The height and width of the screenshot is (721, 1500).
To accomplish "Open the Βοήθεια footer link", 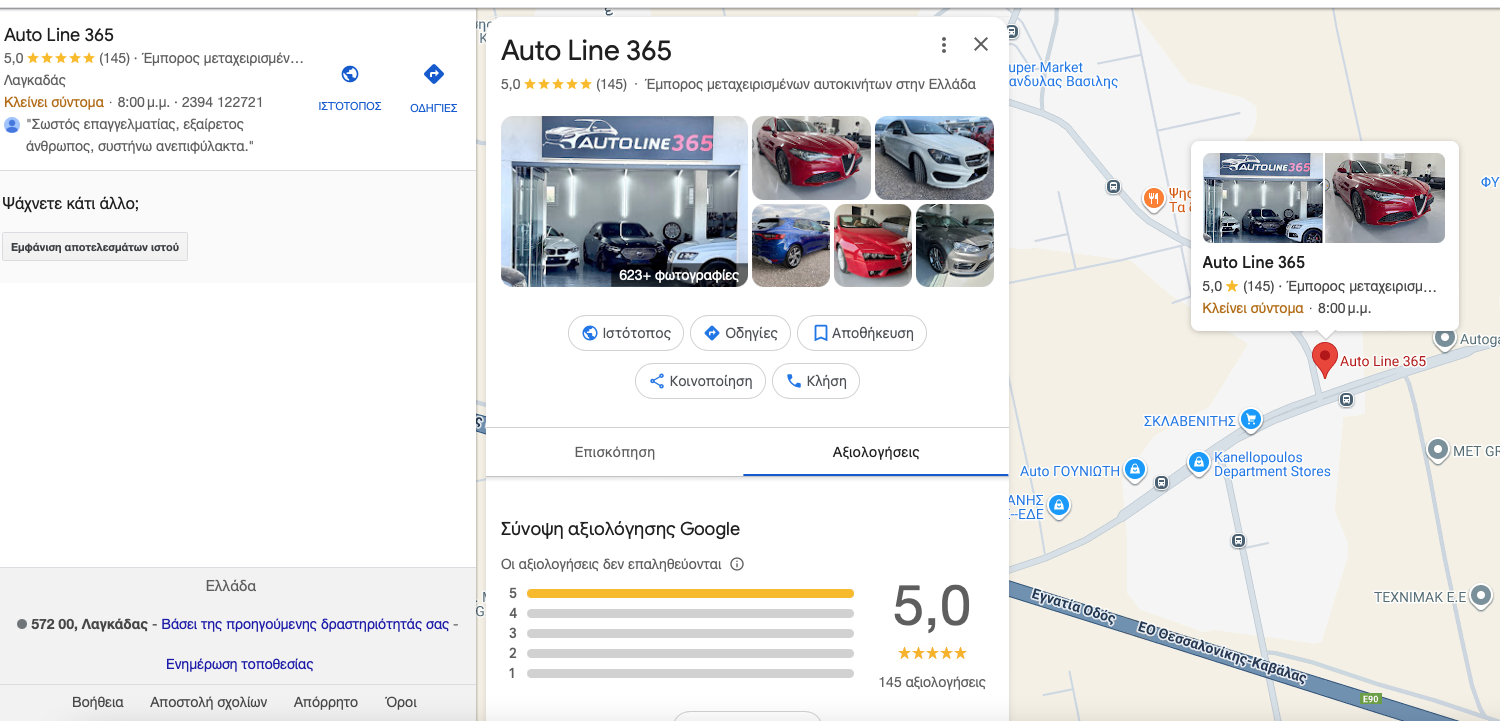I will coord(98,702).
